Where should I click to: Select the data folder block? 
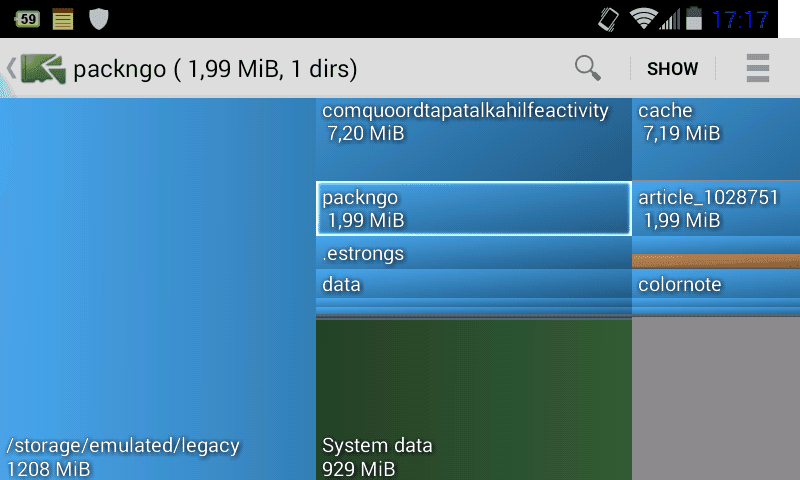(473, 284)
